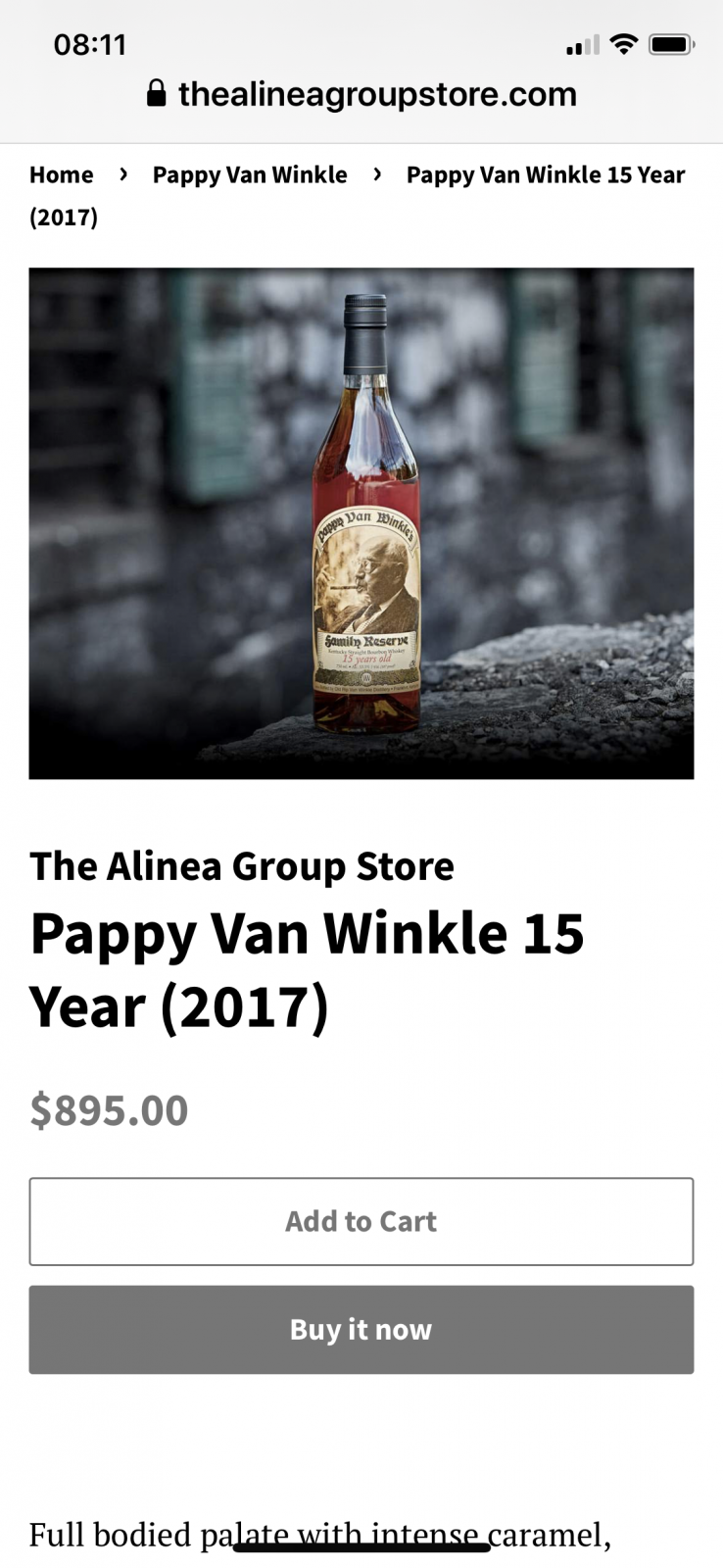The width and height of the screenshot is (723, 1568).
Task: Open the Pappy Van Winkle bottle product image
Action: click(361, 523)
